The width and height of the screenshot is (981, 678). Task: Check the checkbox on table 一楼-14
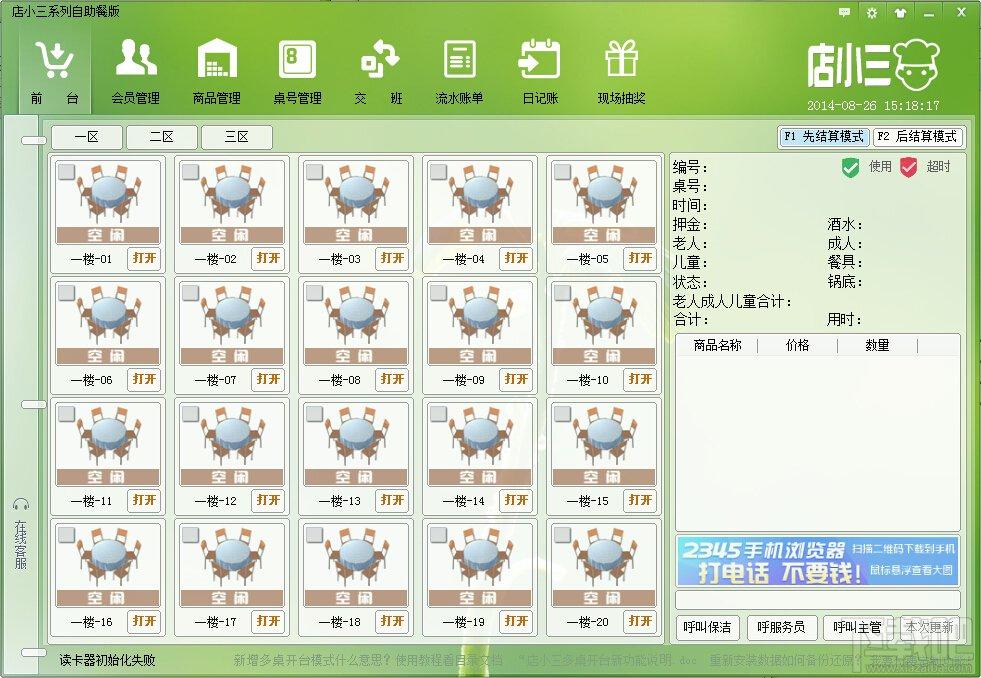click(439, 413)
